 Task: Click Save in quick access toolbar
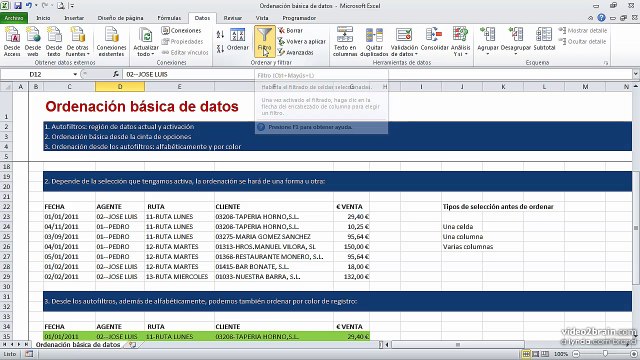click(x=18, y=6)
